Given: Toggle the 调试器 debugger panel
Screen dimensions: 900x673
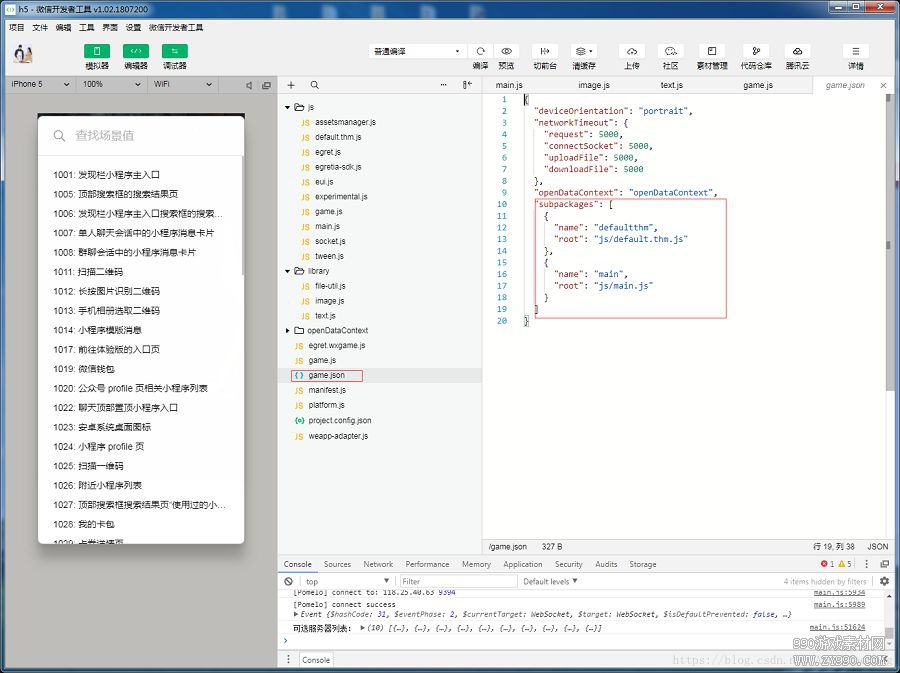Looking at the screenshot, I should [174, 51].
